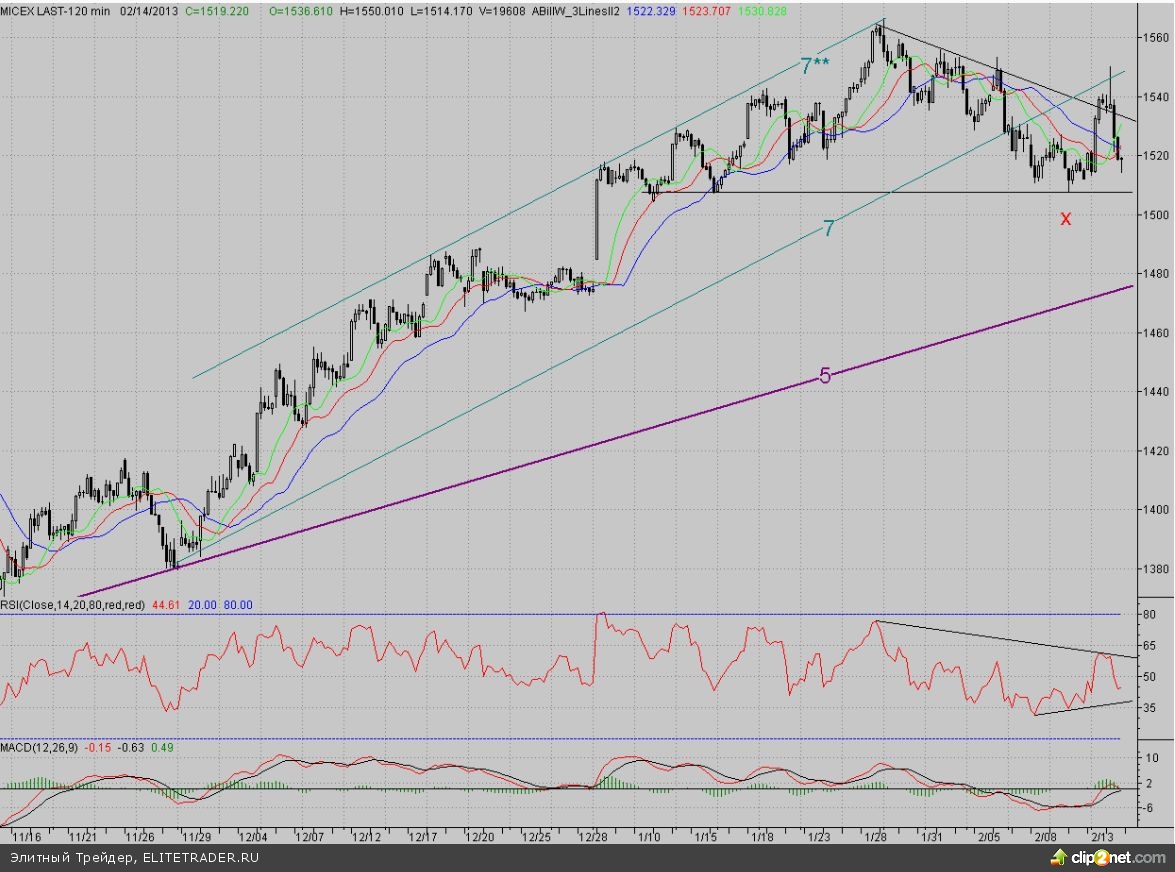Select the MACD(12,26,9) indicator label
Viewport: 1175px width, 872px height.
(x=40, y=747)
